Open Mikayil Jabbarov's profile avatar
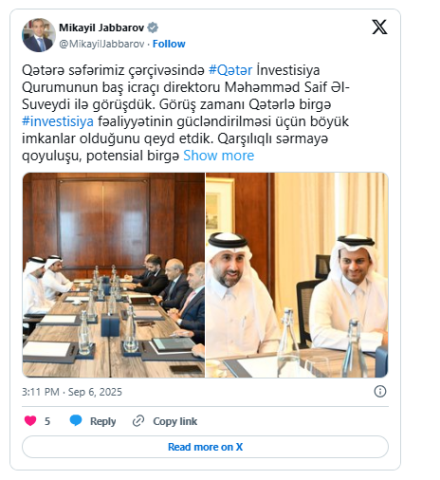The height and width of the screenshot is (480, 440). click(x=39, y=35)
